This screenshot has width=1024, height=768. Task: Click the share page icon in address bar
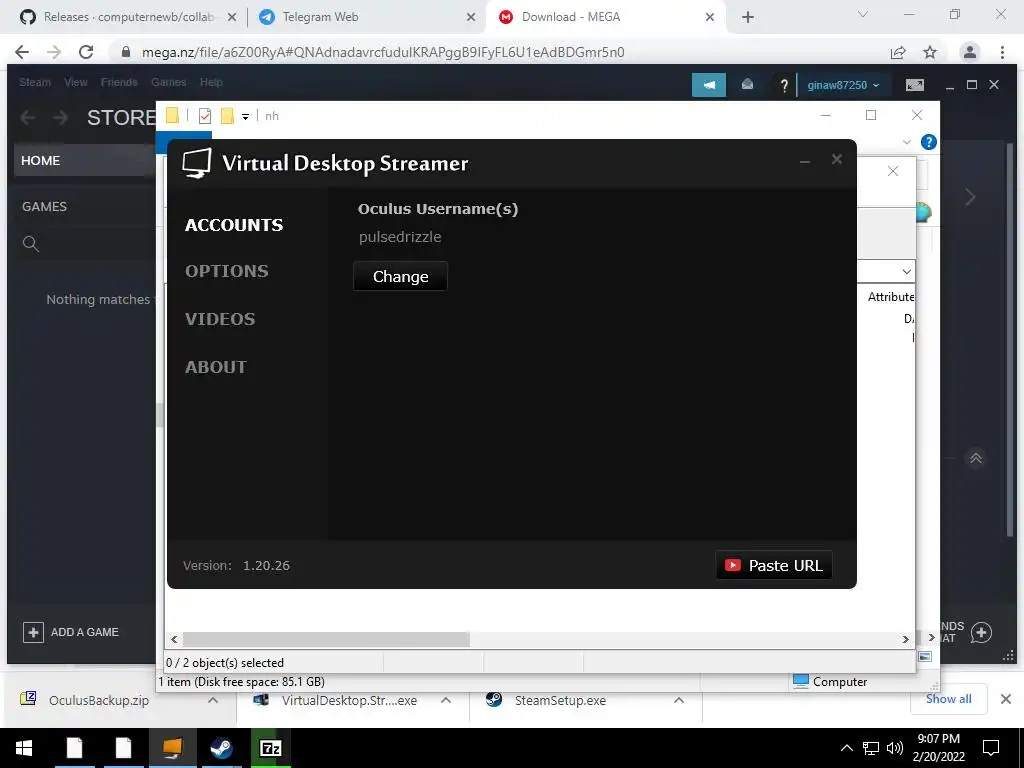pyautogui.click(x=898, y=52)
